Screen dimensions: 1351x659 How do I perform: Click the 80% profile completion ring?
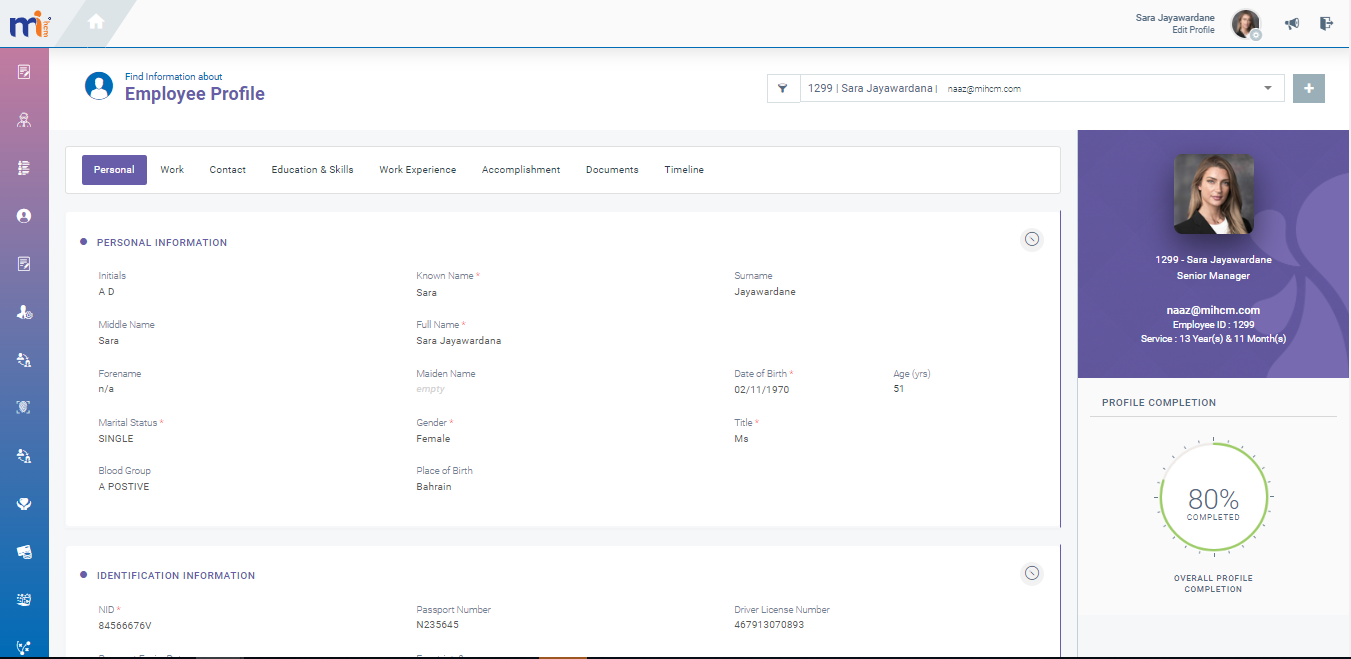coord(1213,497)
